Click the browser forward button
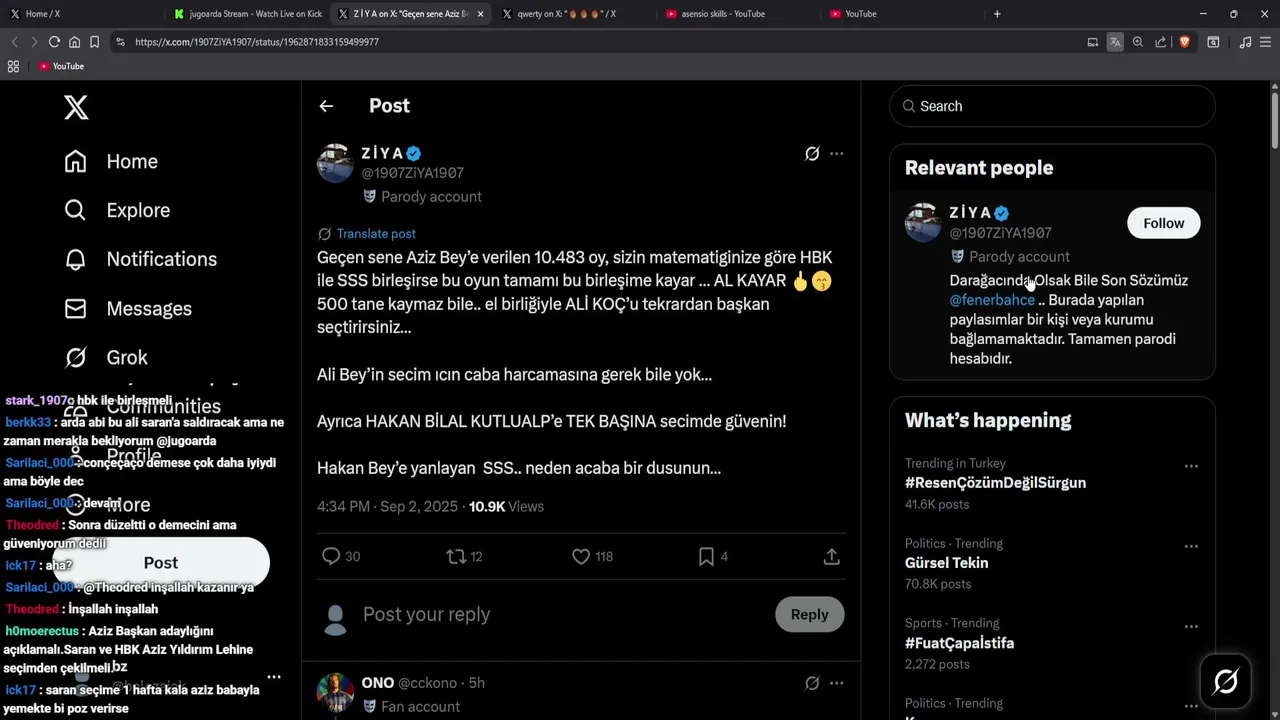This screenshot has height=720, width=1280. [34, 42]
